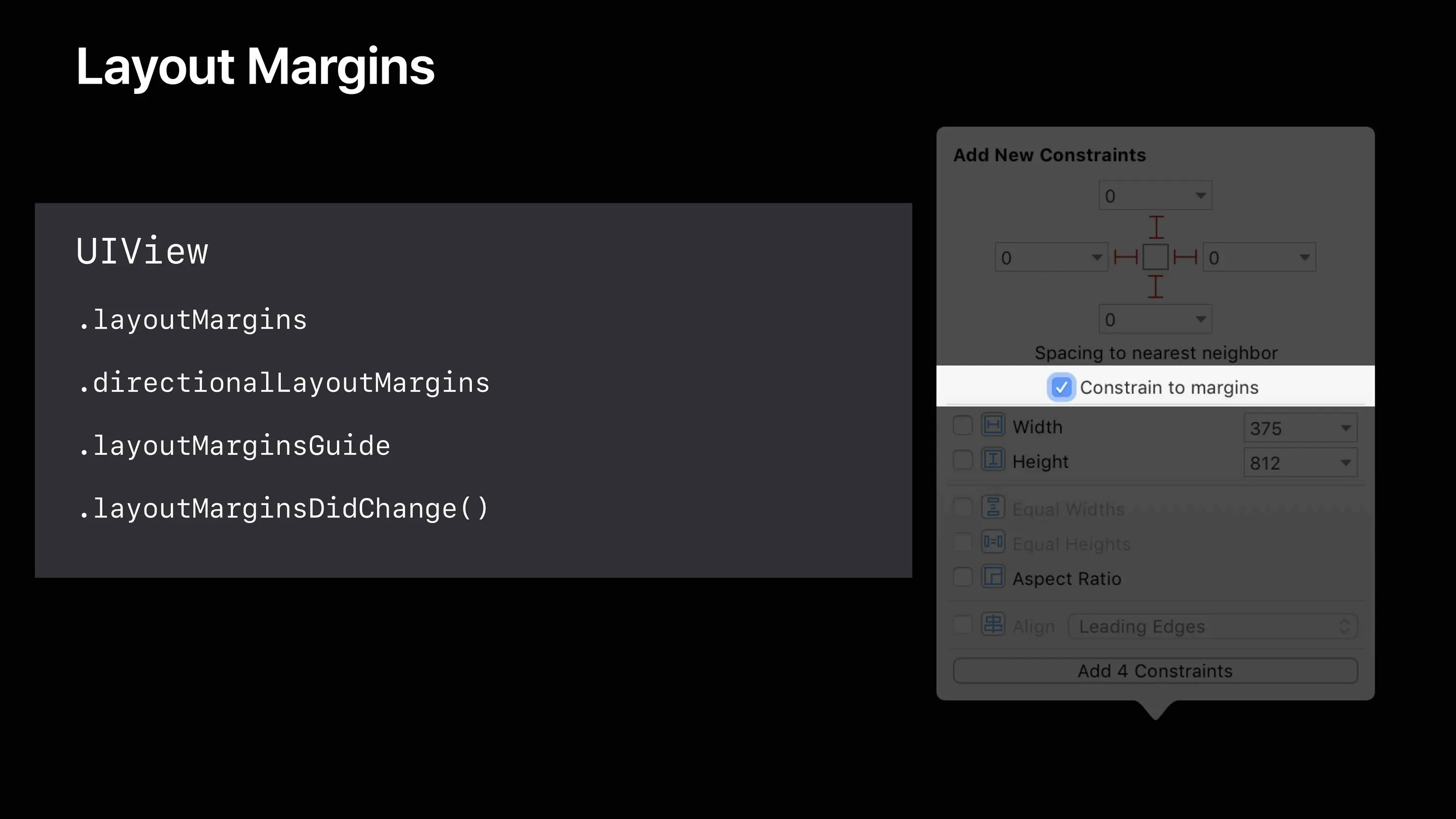Click the right spacing strut
Screen dimensions: 1456x819
click(1185, 257)
